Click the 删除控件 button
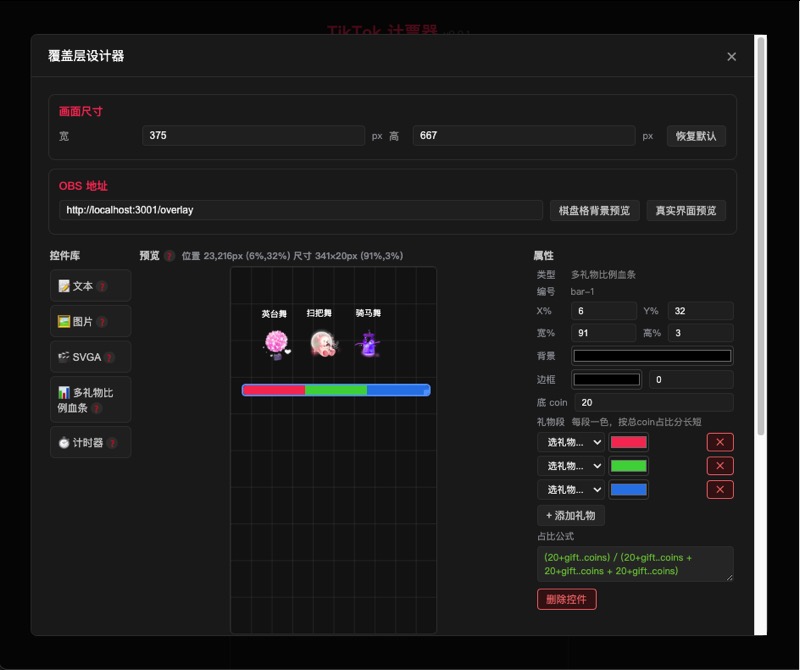 tap(566, 600)
